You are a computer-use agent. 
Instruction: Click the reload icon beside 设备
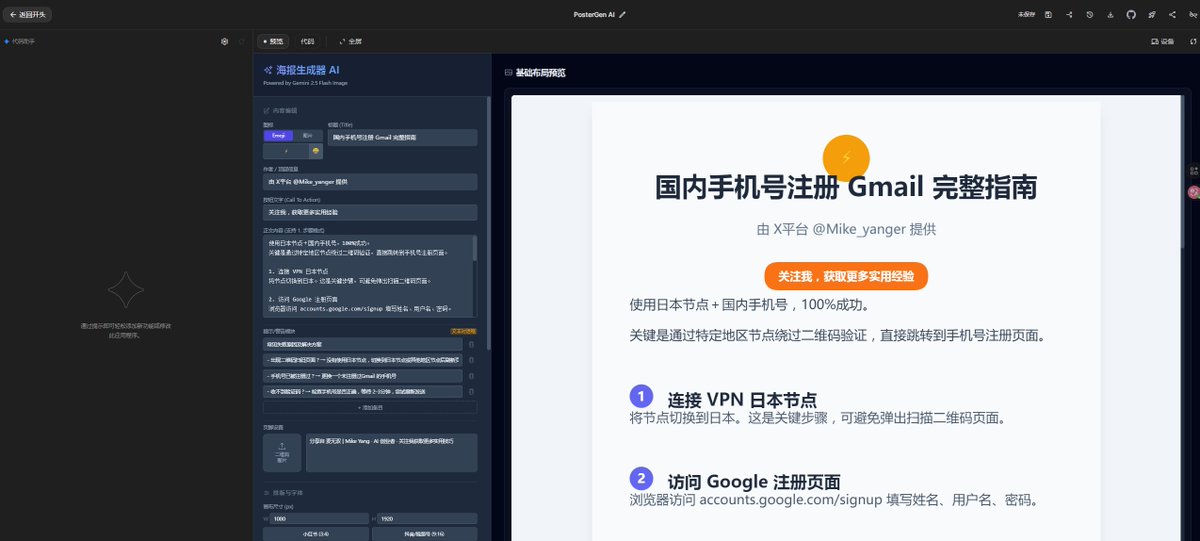pos(1192,42)
